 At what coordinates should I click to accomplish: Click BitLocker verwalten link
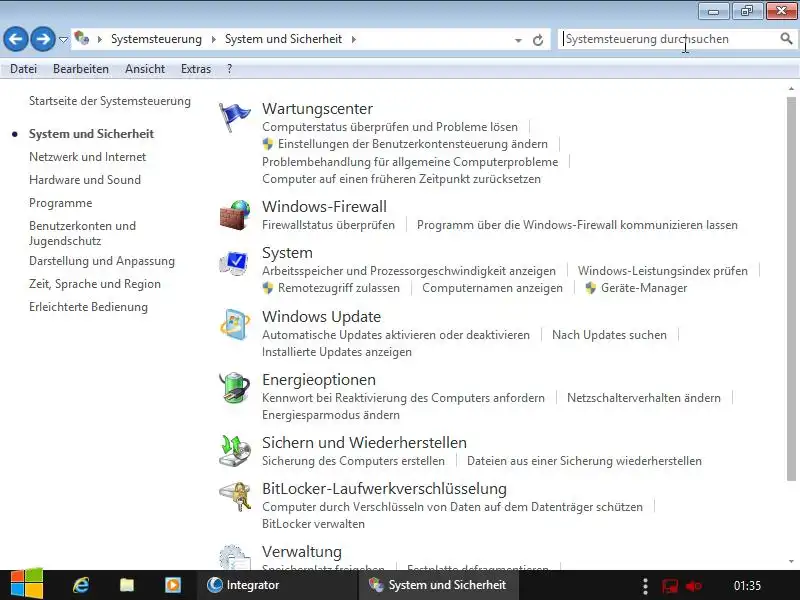(x=313, y=524)
